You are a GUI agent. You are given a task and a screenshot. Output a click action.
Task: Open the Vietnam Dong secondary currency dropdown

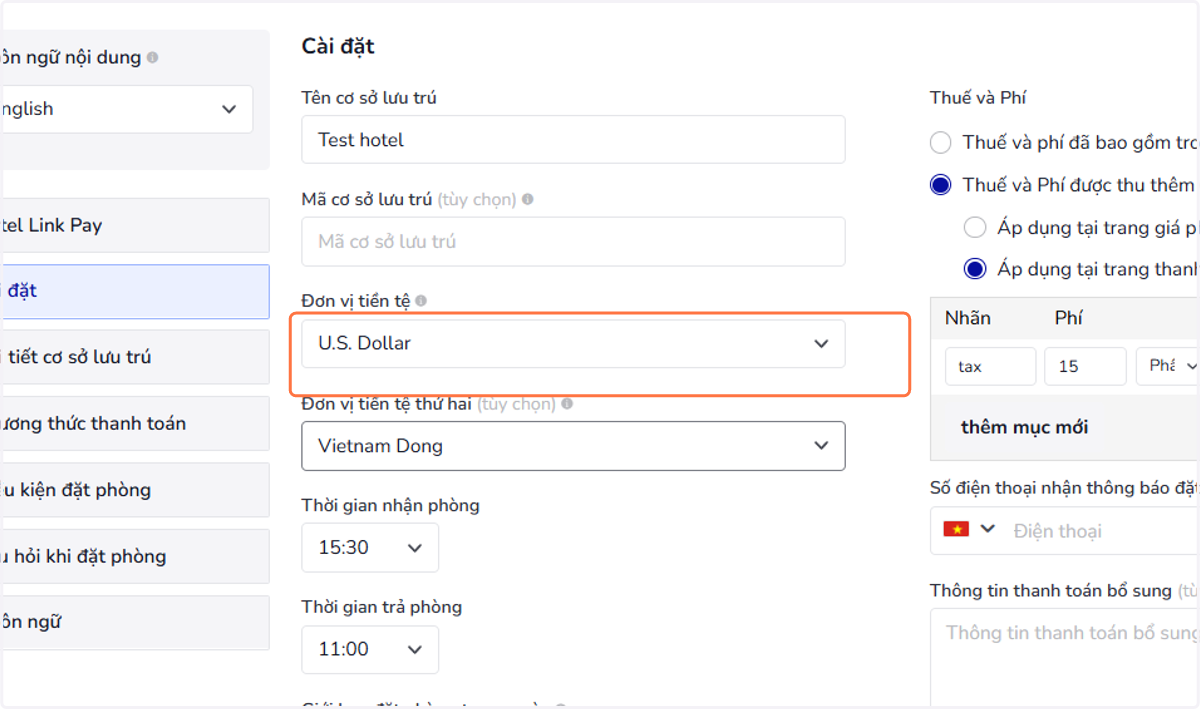coord(573,446)
